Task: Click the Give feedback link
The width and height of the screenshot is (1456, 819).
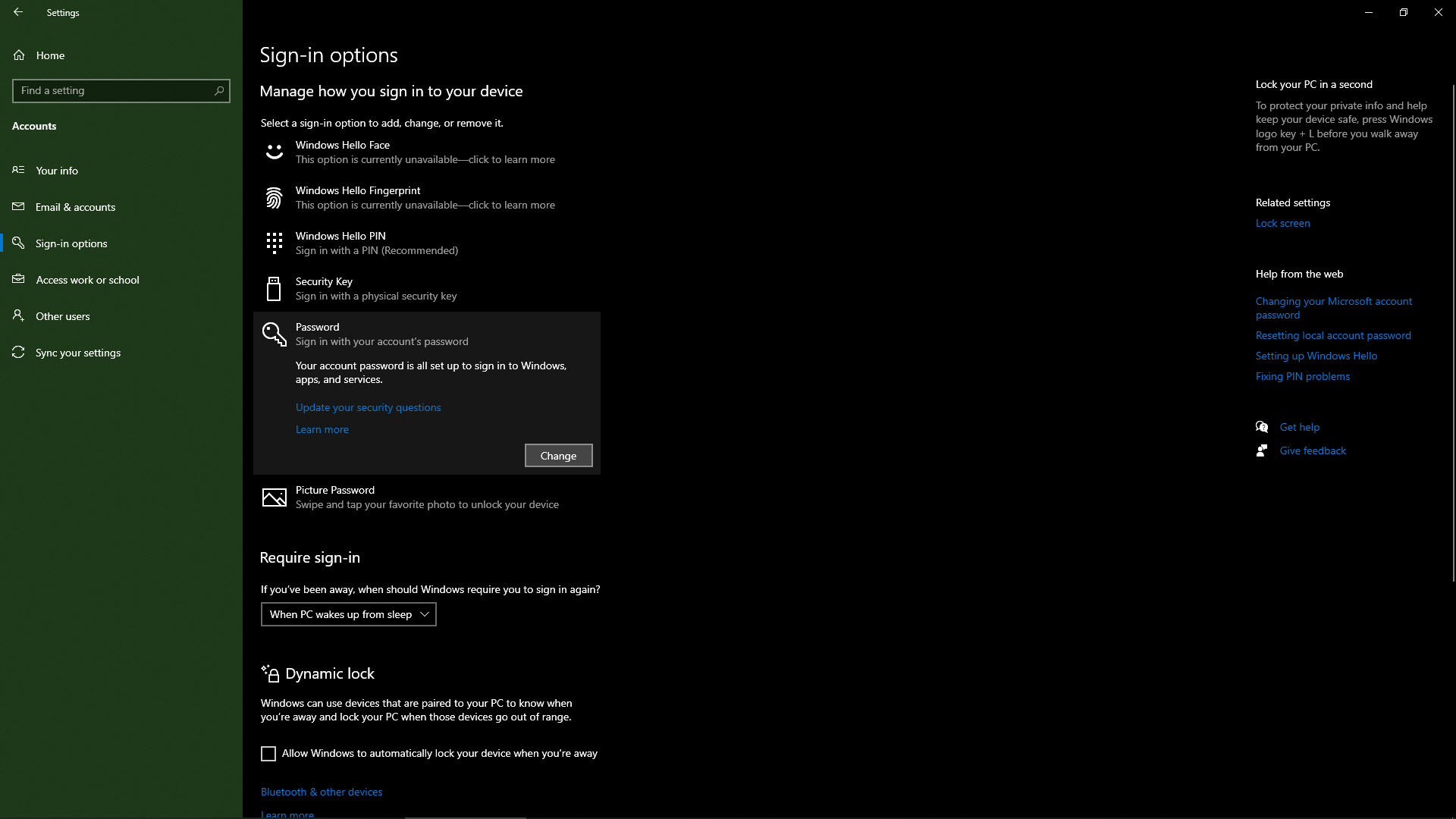Action: point(1313,450)
